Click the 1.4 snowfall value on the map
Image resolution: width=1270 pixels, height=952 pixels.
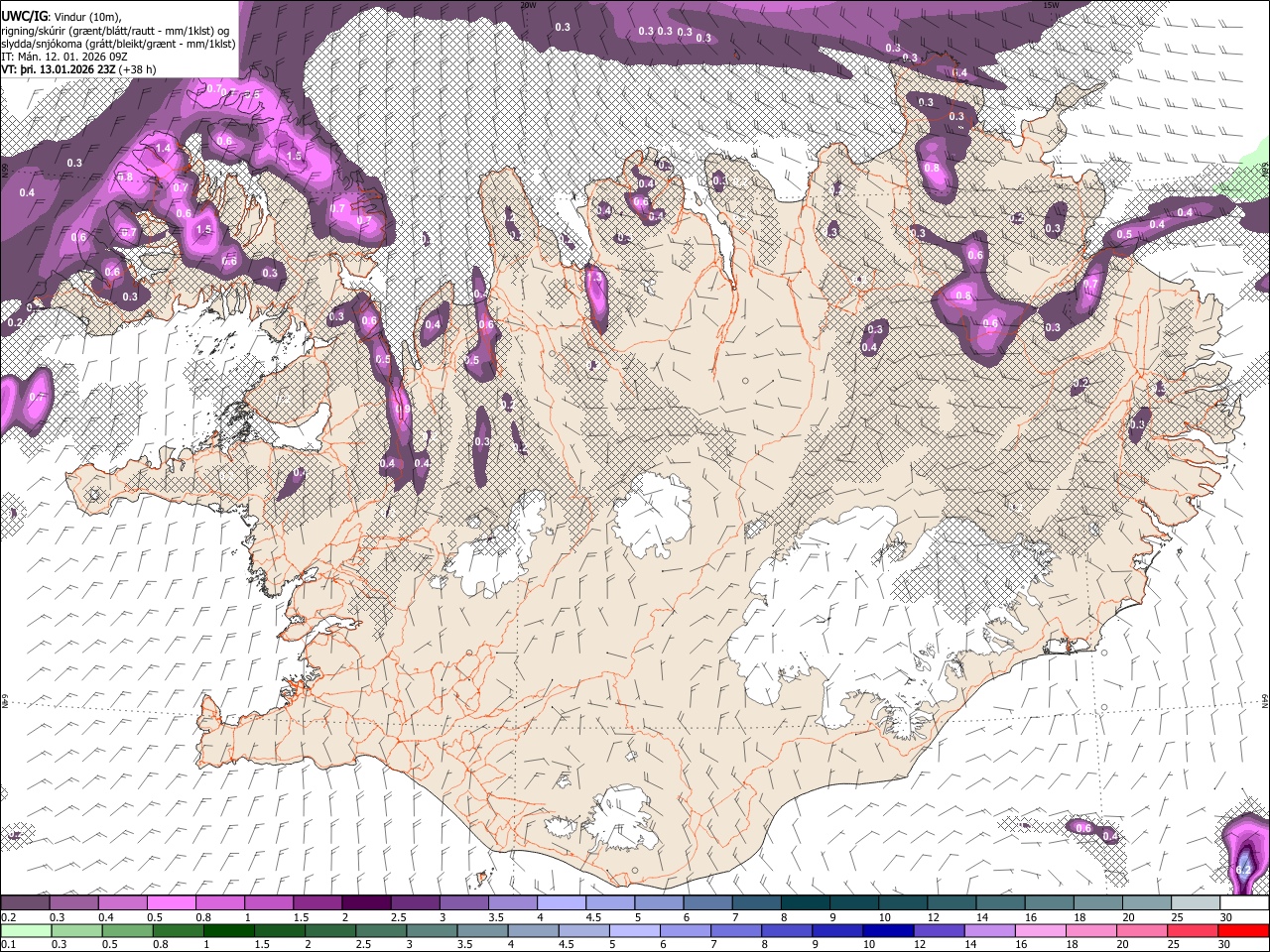pyautogui.click(x=164, y=149)
